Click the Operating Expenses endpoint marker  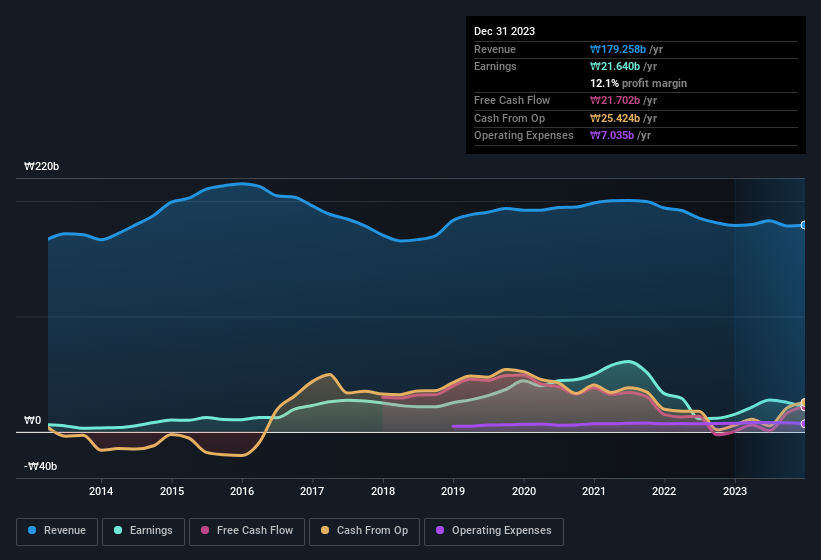804,423
